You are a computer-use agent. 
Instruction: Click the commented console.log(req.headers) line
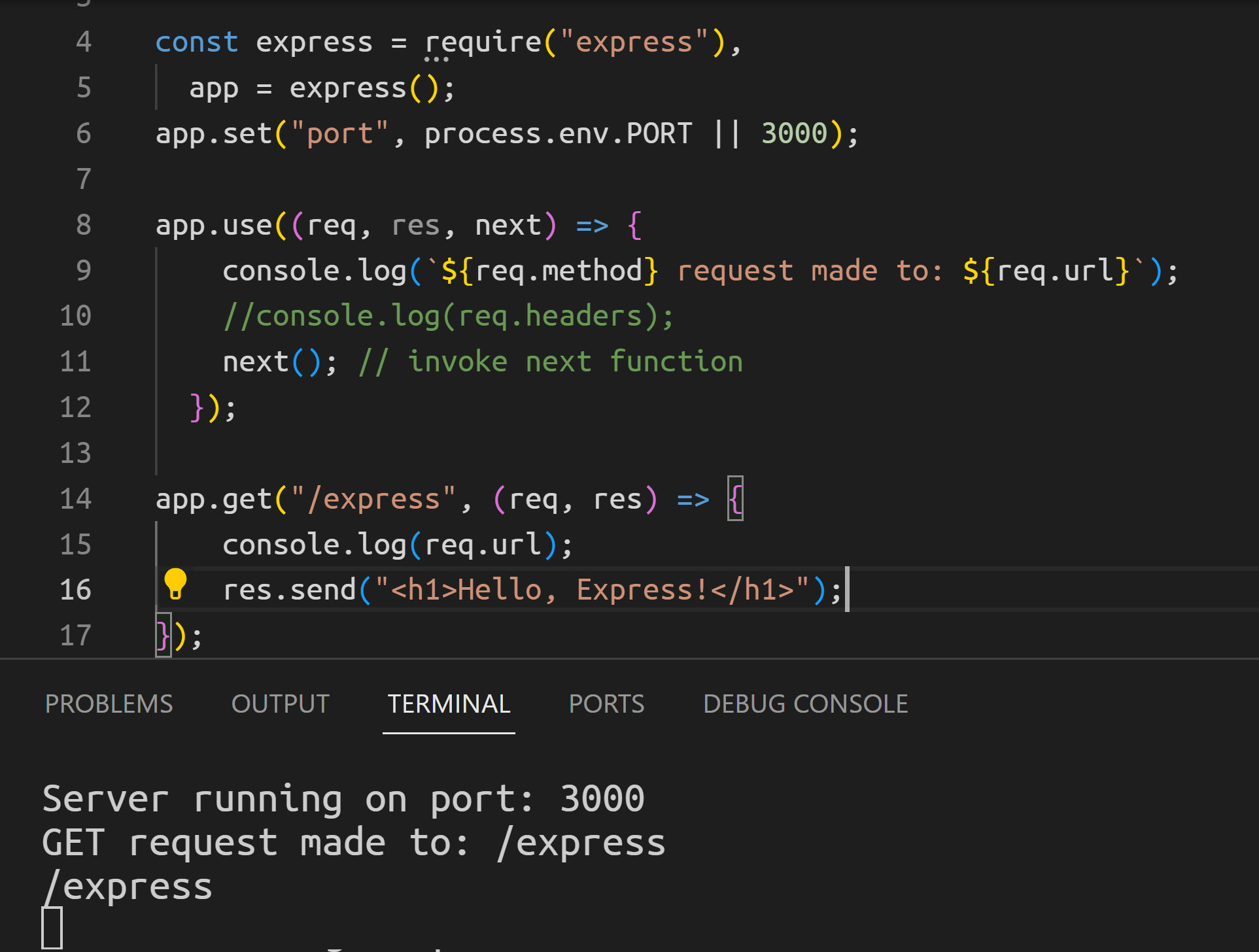click(x=448, y=316)
